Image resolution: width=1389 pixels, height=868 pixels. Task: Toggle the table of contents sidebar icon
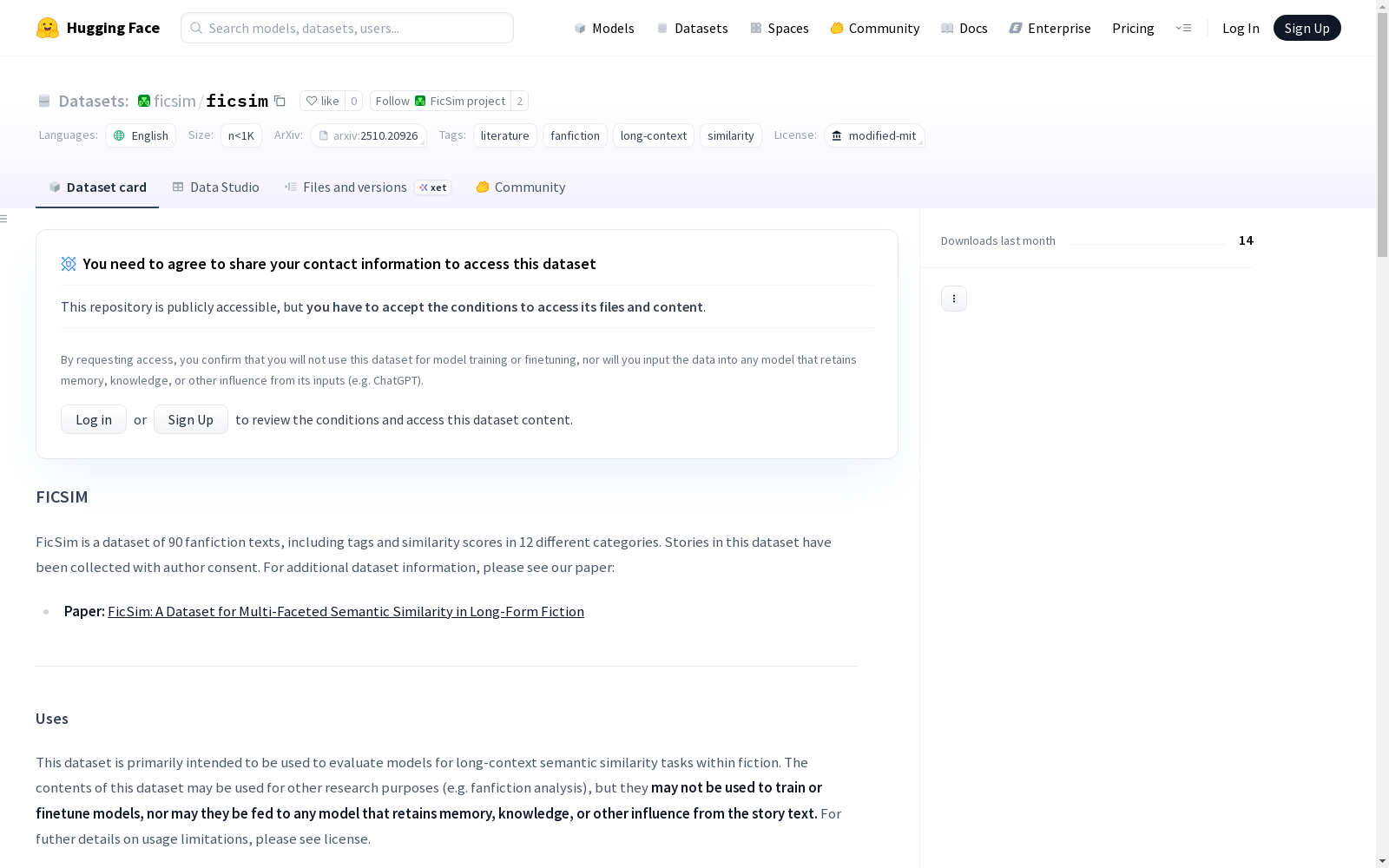point(4,219)
